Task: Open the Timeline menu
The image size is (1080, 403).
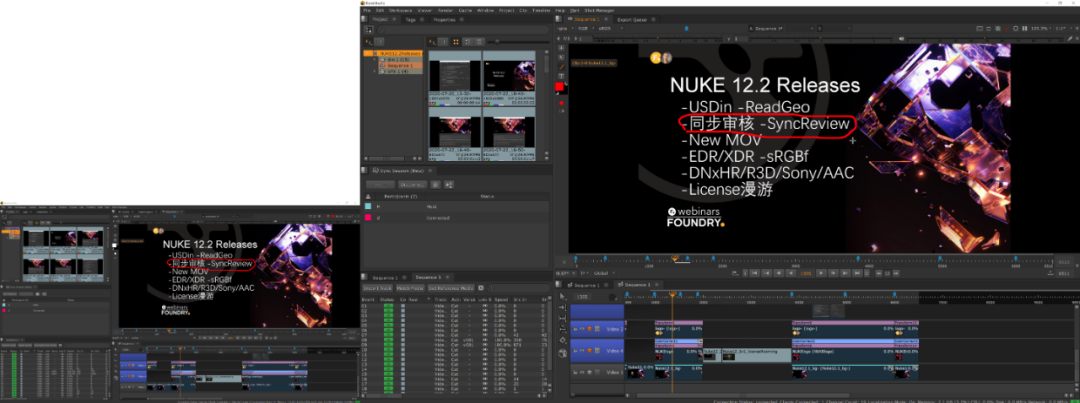Action: [x=541, y=11]
